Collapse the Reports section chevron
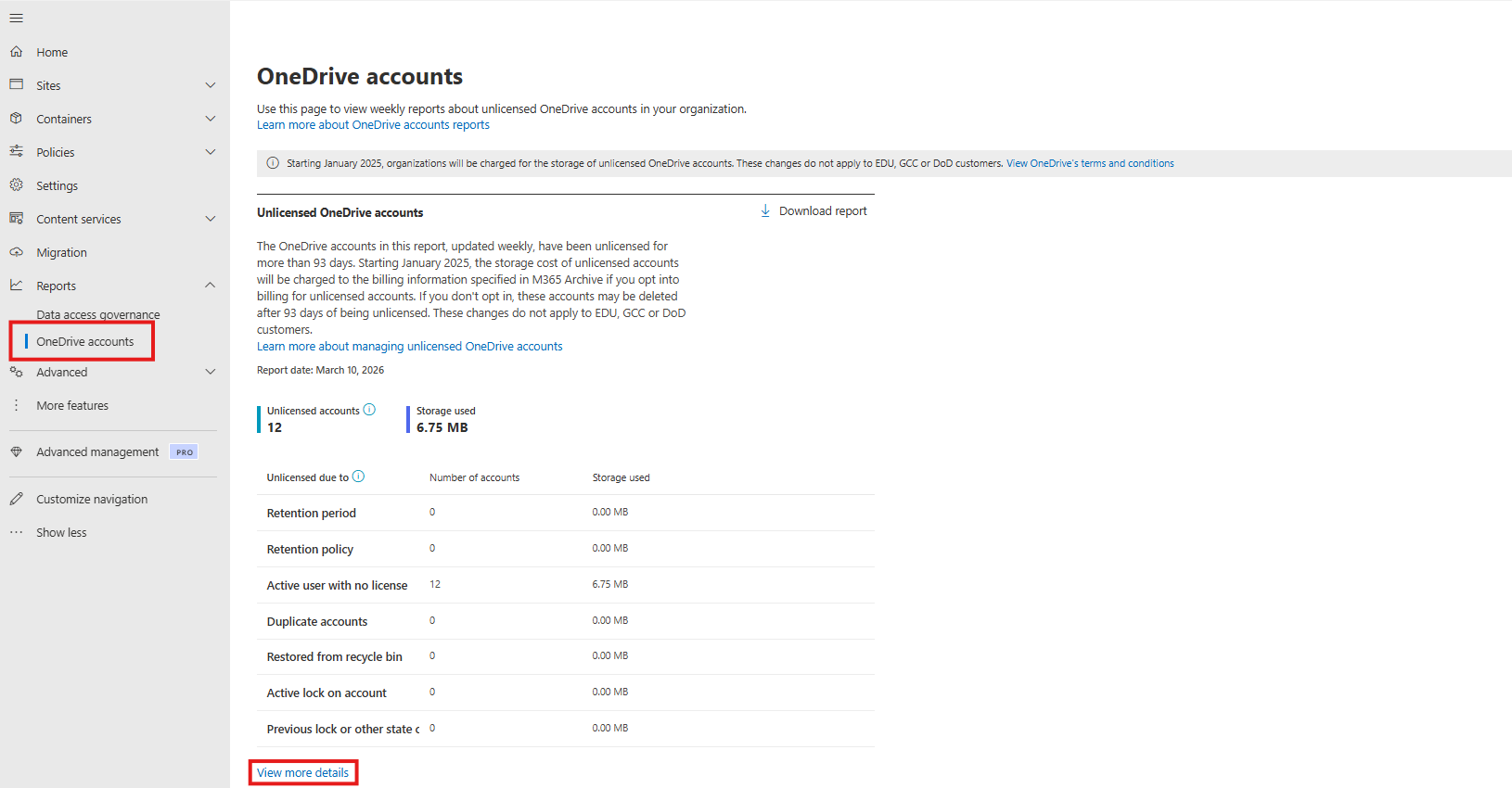The width and height of the screenshot is (1512, 788). [211, 286]
